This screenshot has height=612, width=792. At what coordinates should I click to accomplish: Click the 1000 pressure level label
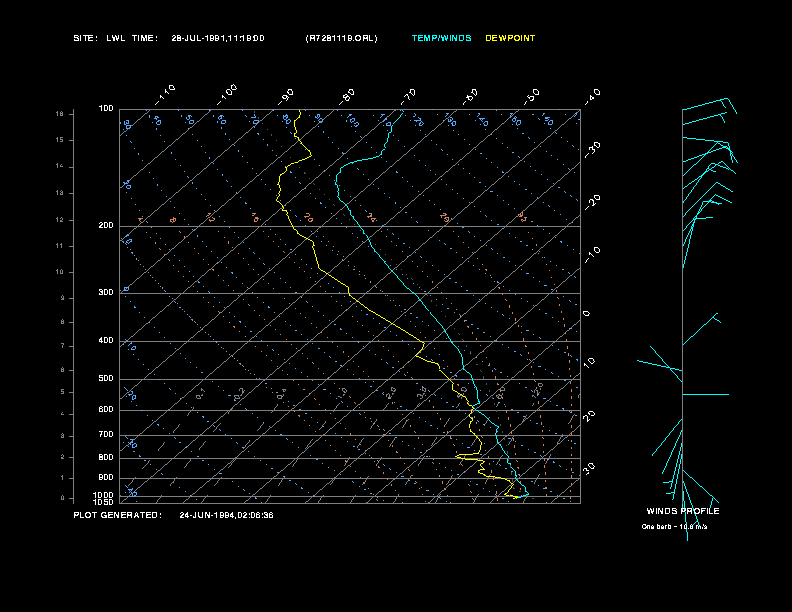[x=104, y=495]
